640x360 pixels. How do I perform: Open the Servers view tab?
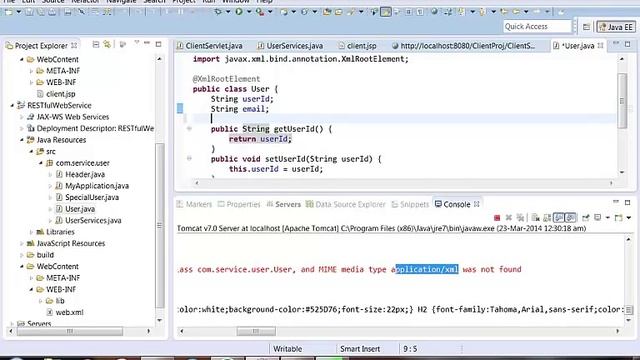point(284,204)
